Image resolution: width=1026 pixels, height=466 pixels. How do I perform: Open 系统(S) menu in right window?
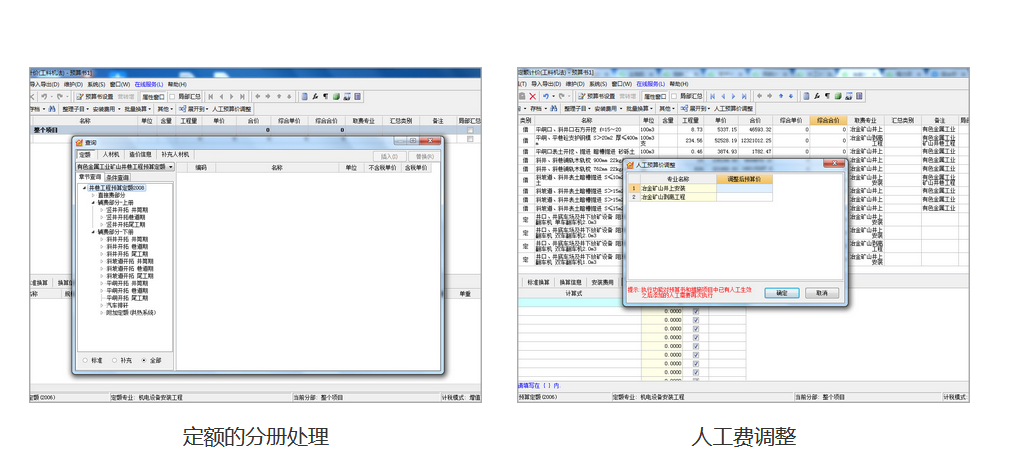[x=598, y=84]
